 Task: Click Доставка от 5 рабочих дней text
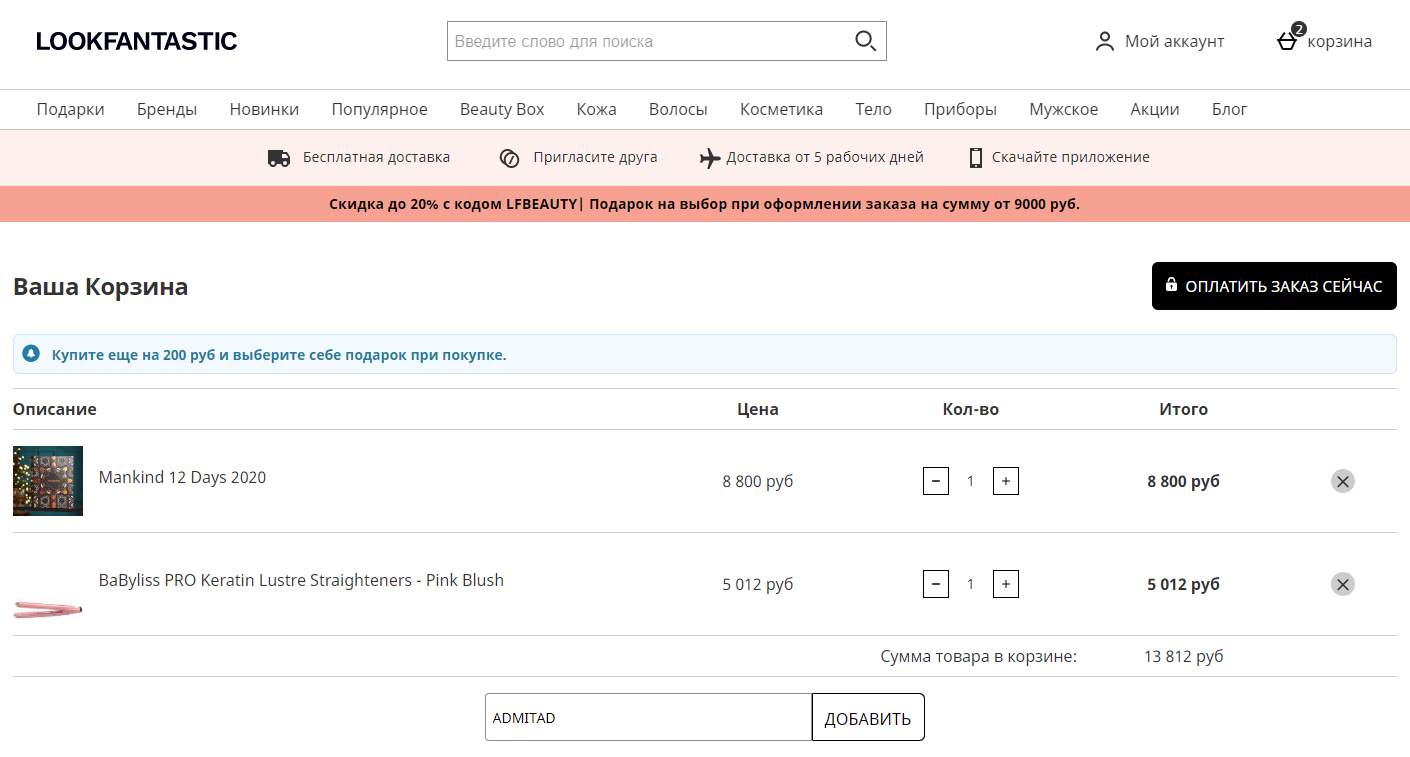825,157
